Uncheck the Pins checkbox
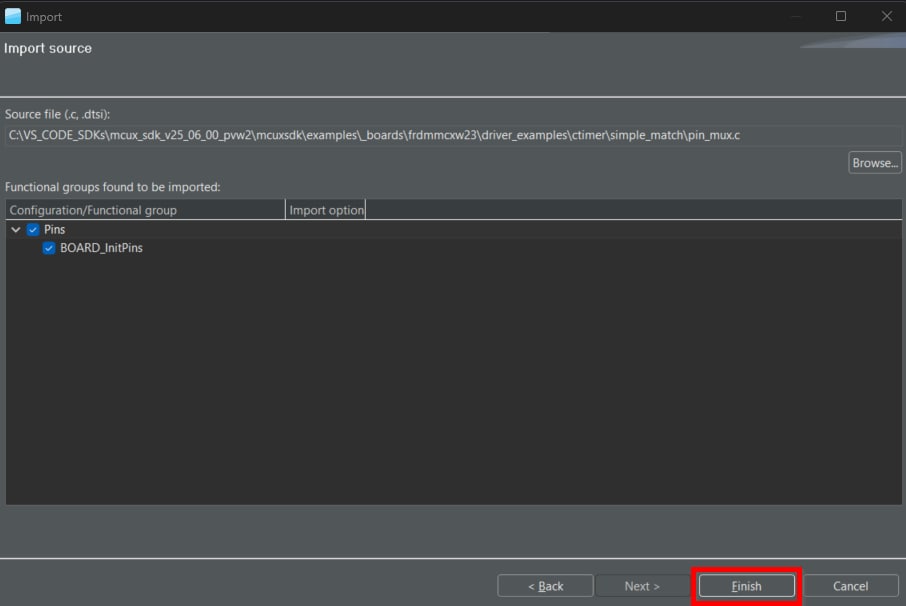 [33, 230]
